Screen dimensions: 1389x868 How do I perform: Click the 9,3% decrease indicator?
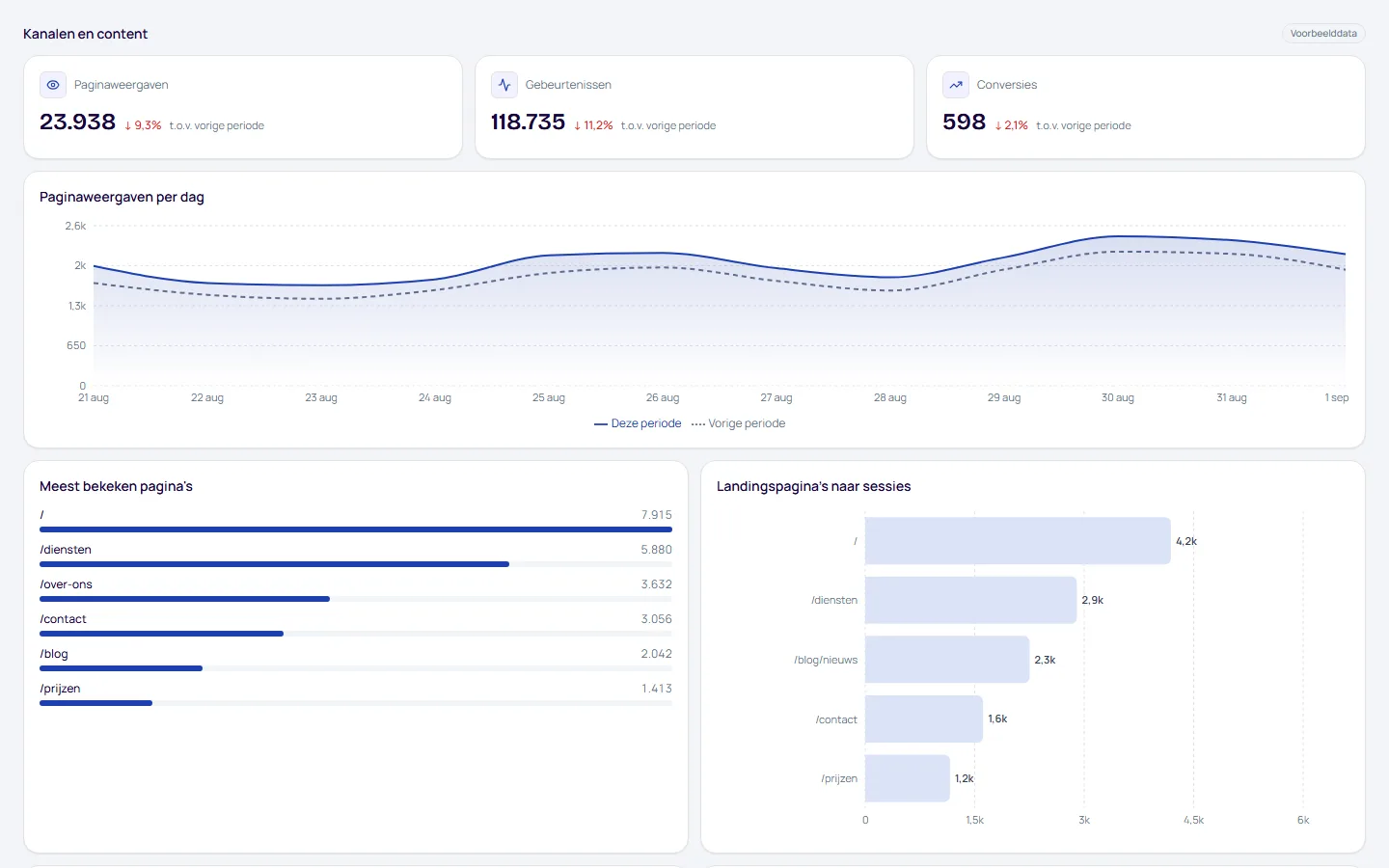pyautogui.click(x=143, y=125)
